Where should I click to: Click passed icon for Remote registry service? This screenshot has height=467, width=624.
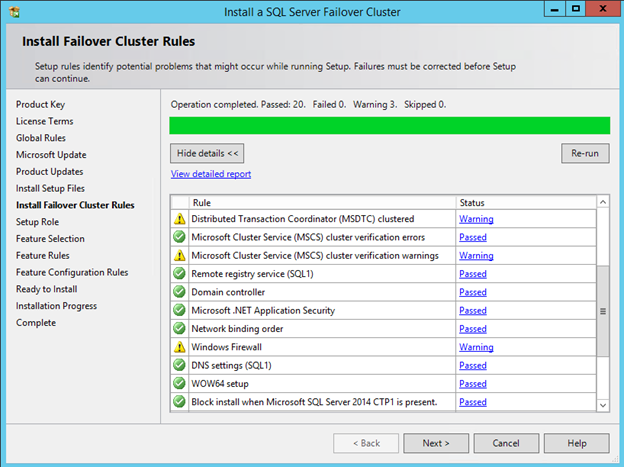179,274
